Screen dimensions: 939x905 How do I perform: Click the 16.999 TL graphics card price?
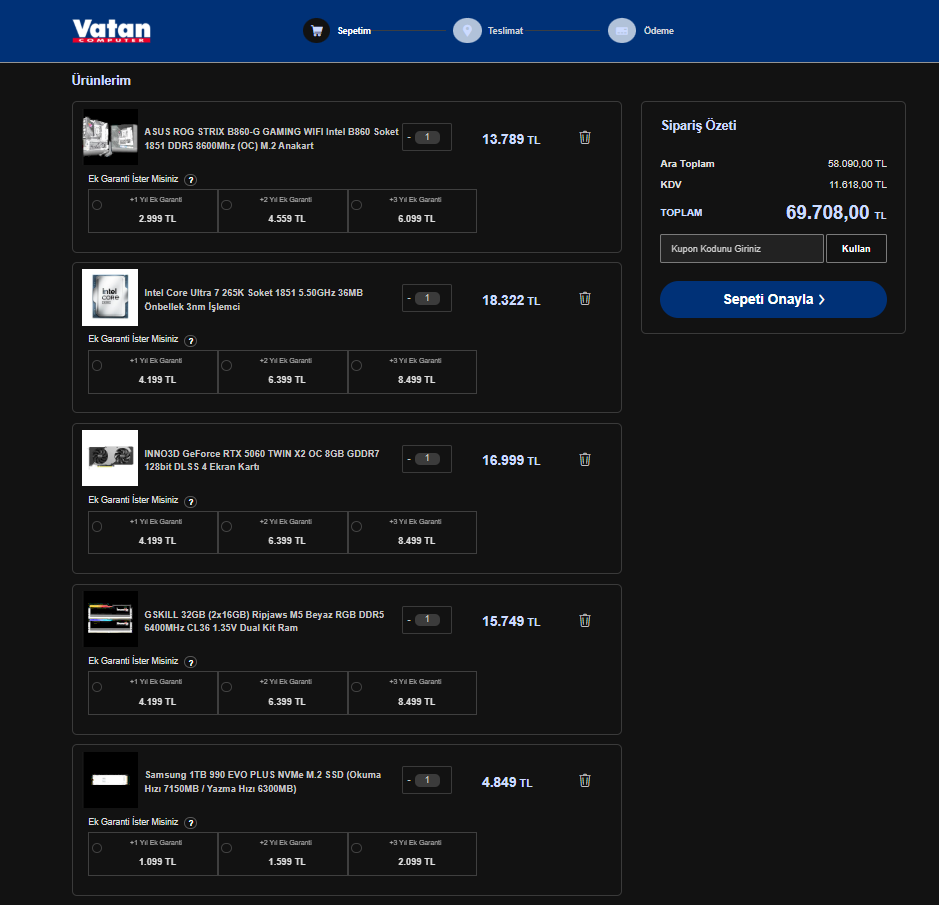(511, 461)
